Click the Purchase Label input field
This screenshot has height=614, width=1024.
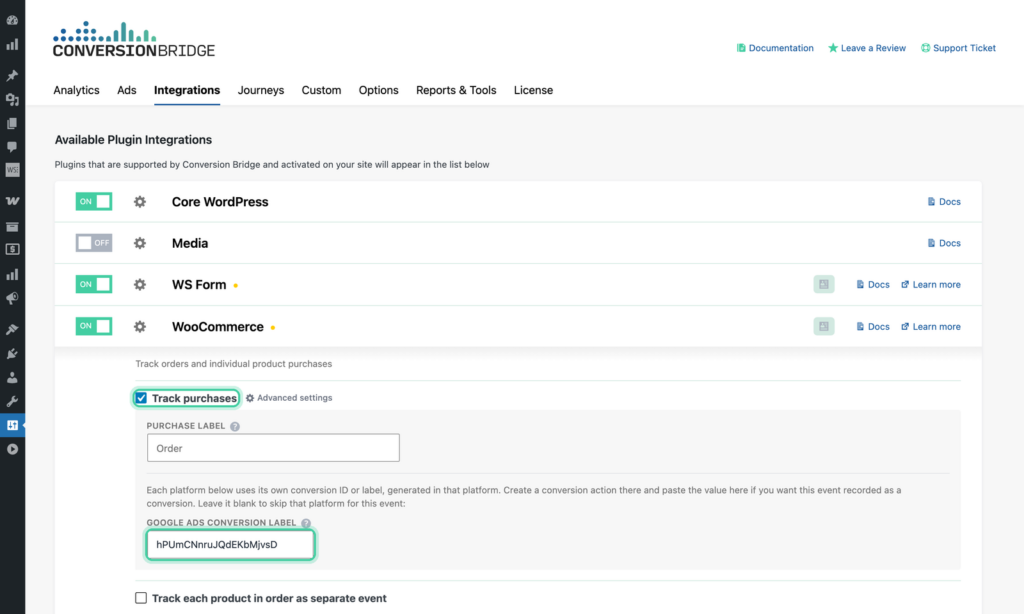click(x=273, y=448)
